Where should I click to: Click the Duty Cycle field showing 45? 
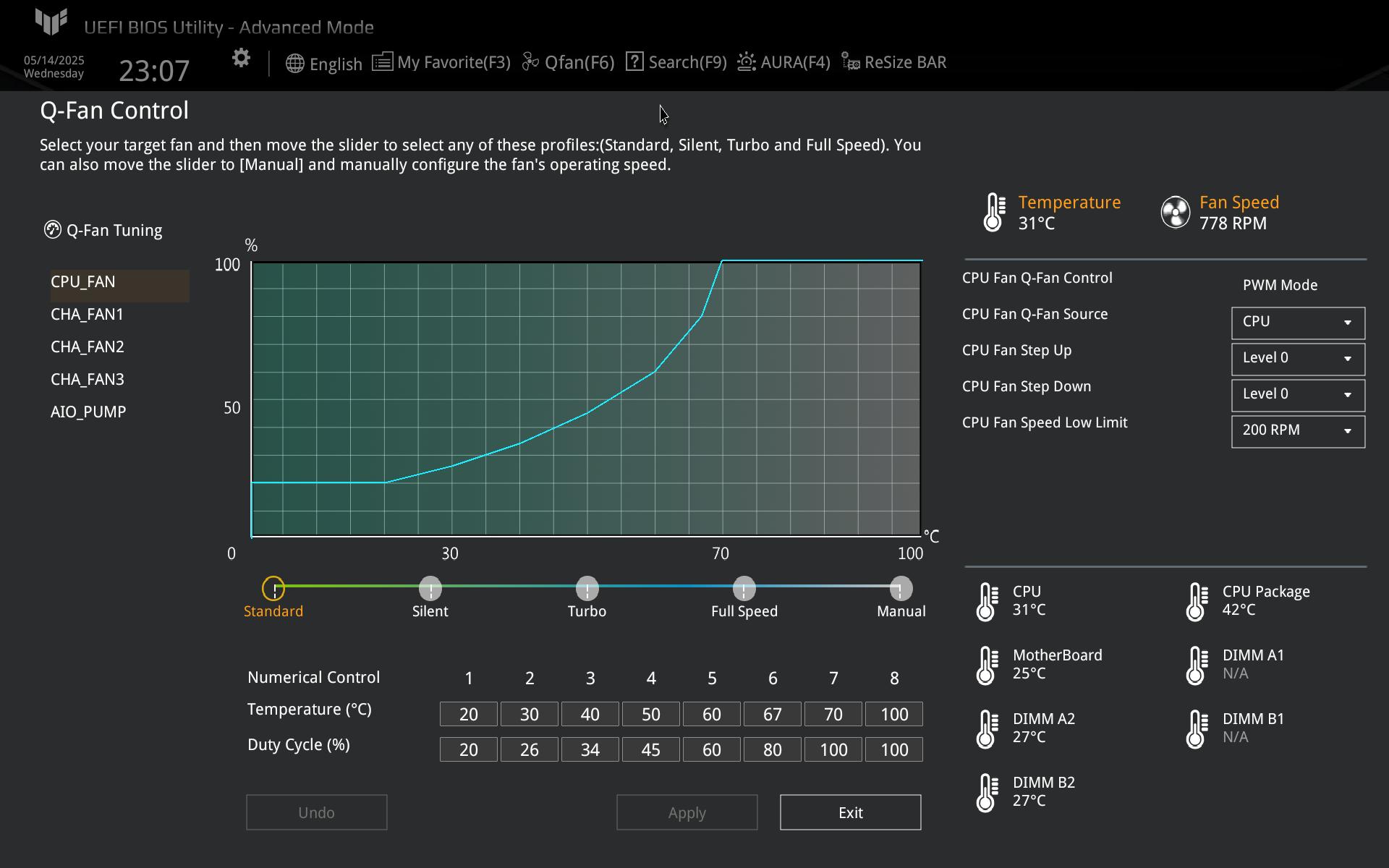tap(650, 750)
